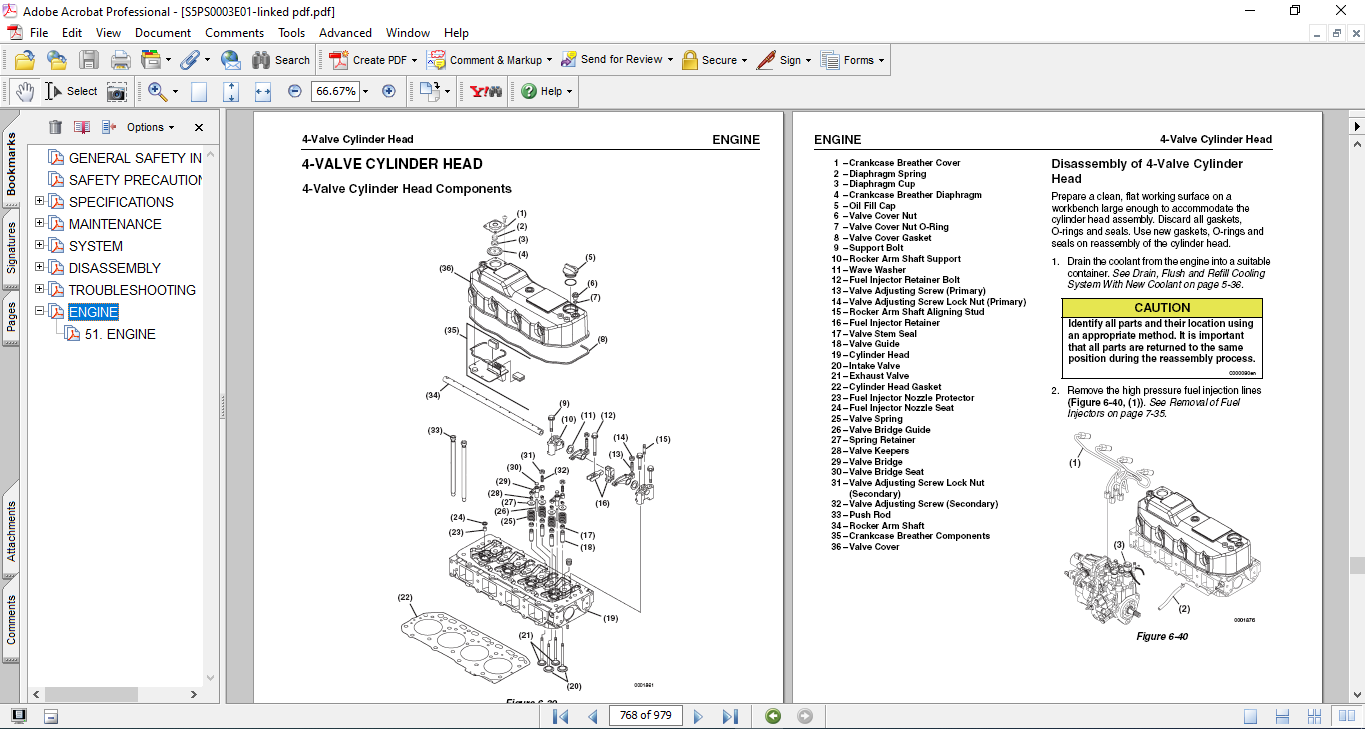Click the Print icon in toolbar
This screenshot has width=1365, height=729.
point(120,60)
